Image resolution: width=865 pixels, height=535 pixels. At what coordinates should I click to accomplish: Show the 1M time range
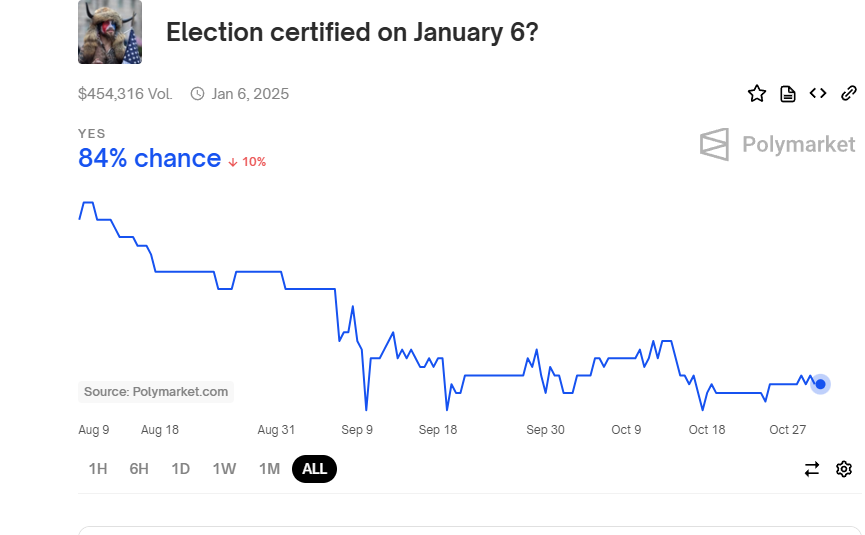(x=269, y=469)
